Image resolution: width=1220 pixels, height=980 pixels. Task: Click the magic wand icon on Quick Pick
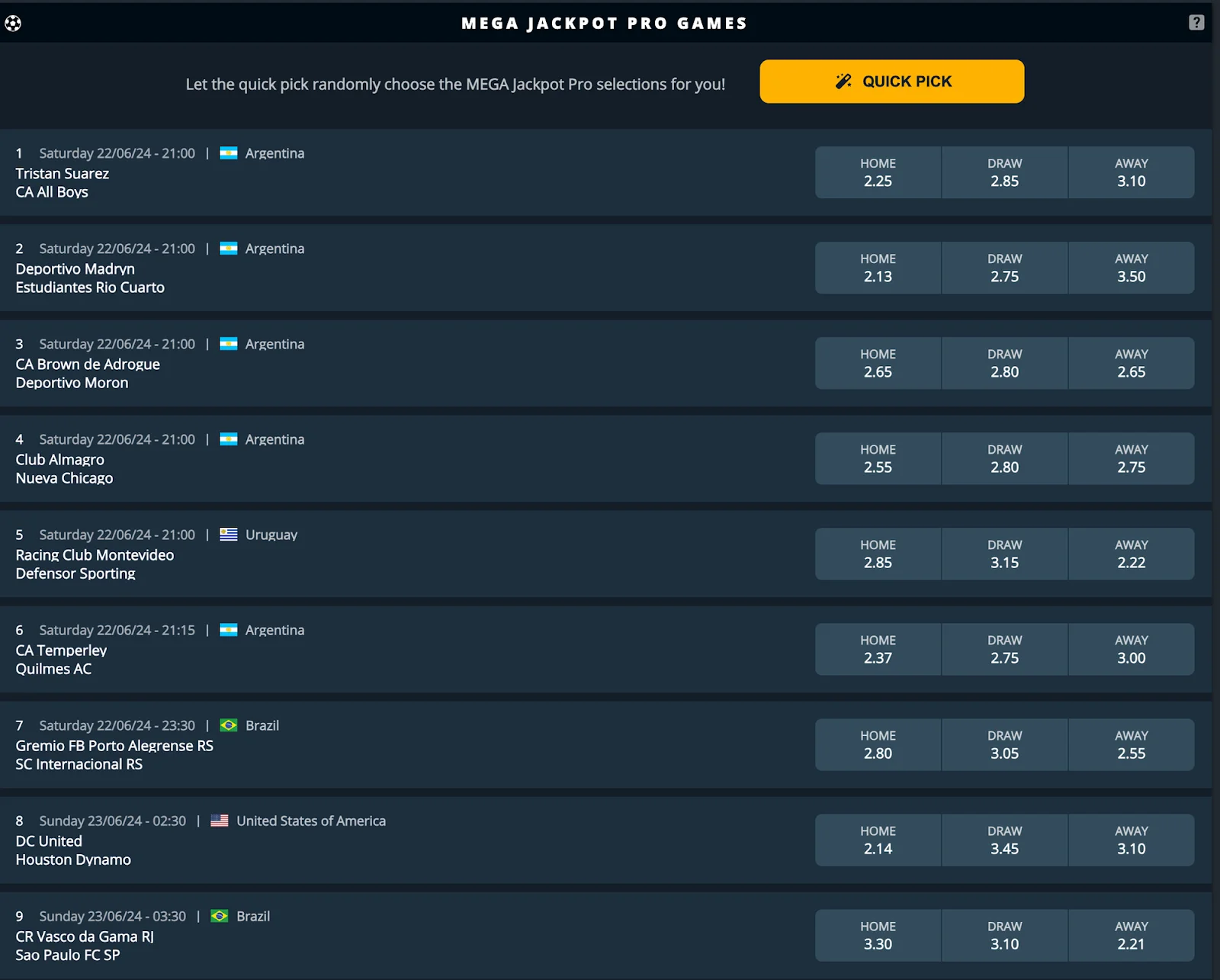[x=843, y=81]
